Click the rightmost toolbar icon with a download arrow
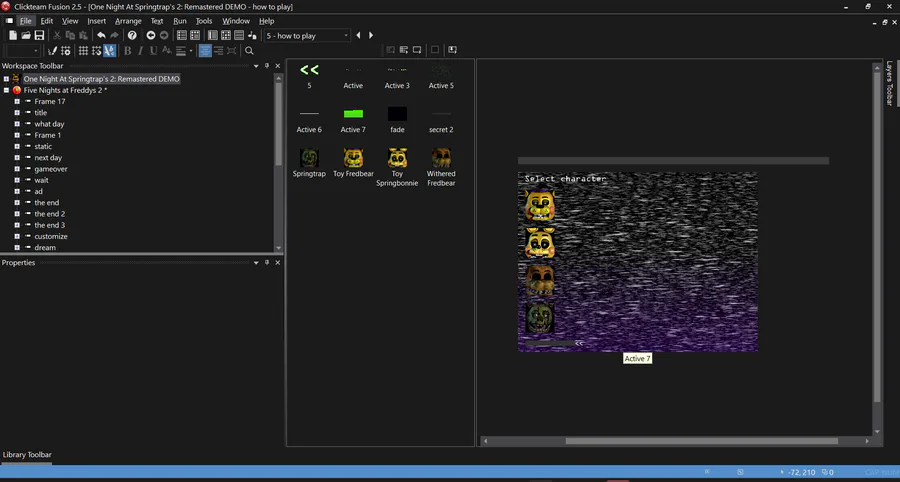Image resolution: width=900 pixels, height=482 pixels. (x=452, y=50)
